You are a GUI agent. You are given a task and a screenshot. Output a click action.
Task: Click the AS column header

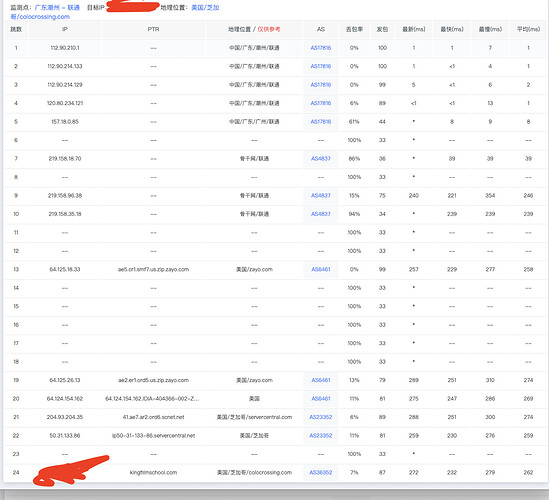[x=321, y=29]
